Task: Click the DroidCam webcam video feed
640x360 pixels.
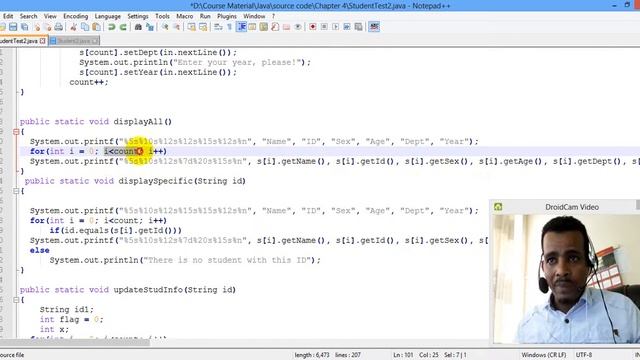Action: pyautogui.click(x=567, y=279)
